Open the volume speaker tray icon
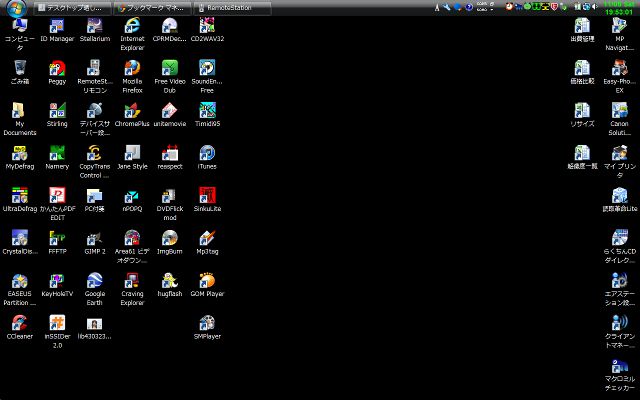The width and height of the screenshot is (640, 400). tap(594, 7)
